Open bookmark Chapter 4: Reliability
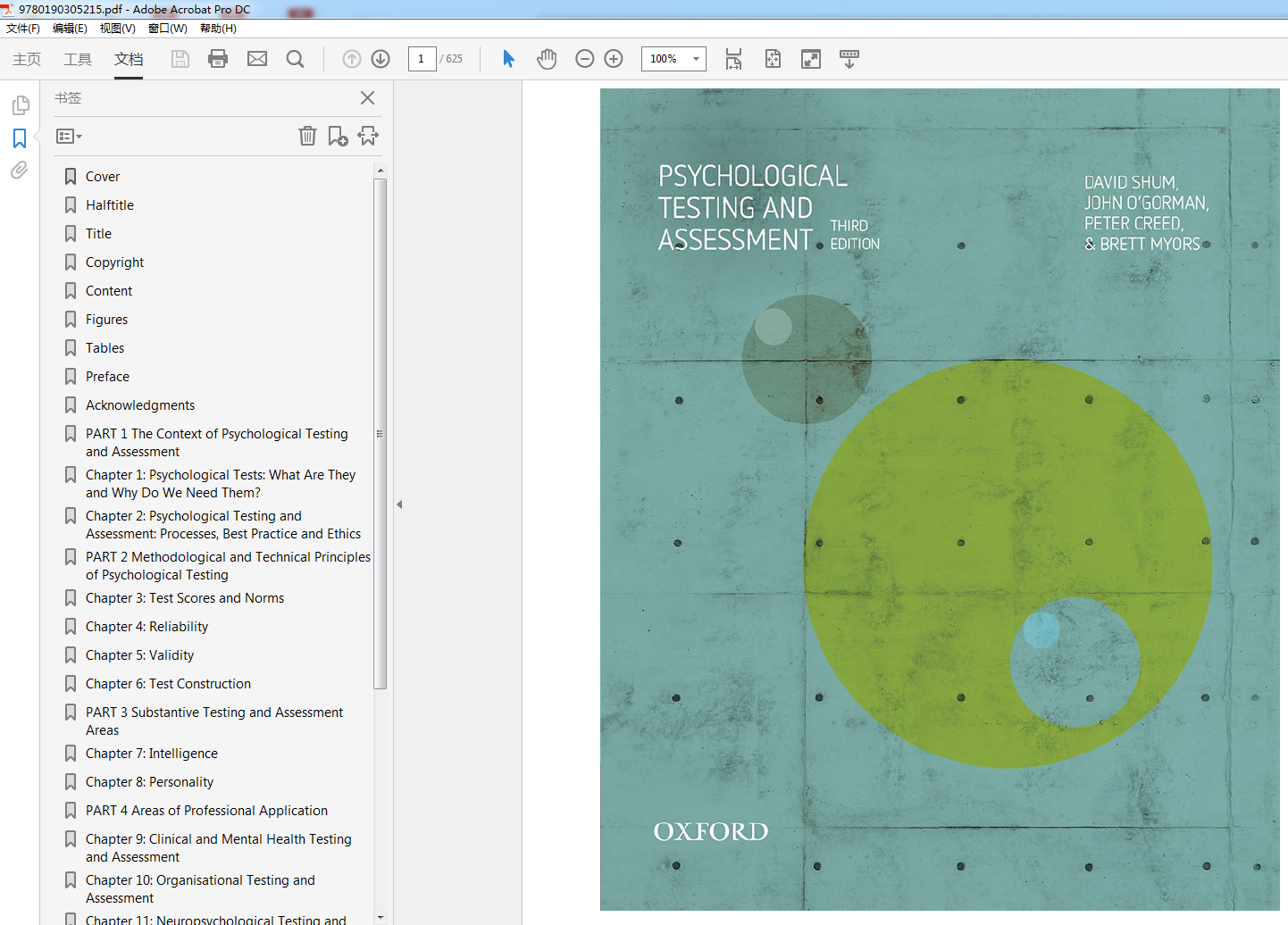 (146, 627)
